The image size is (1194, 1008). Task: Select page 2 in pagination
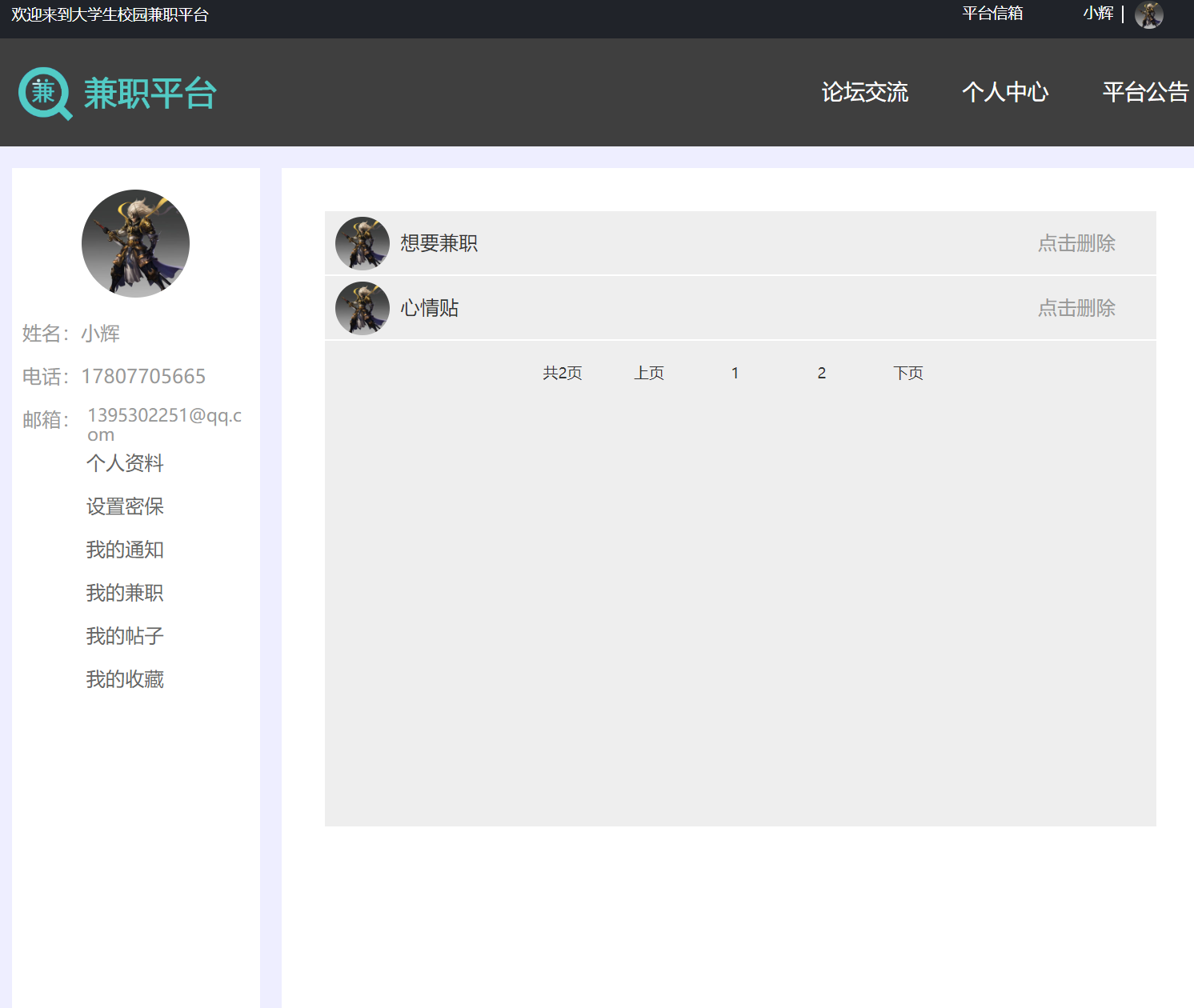pos(822,373)
